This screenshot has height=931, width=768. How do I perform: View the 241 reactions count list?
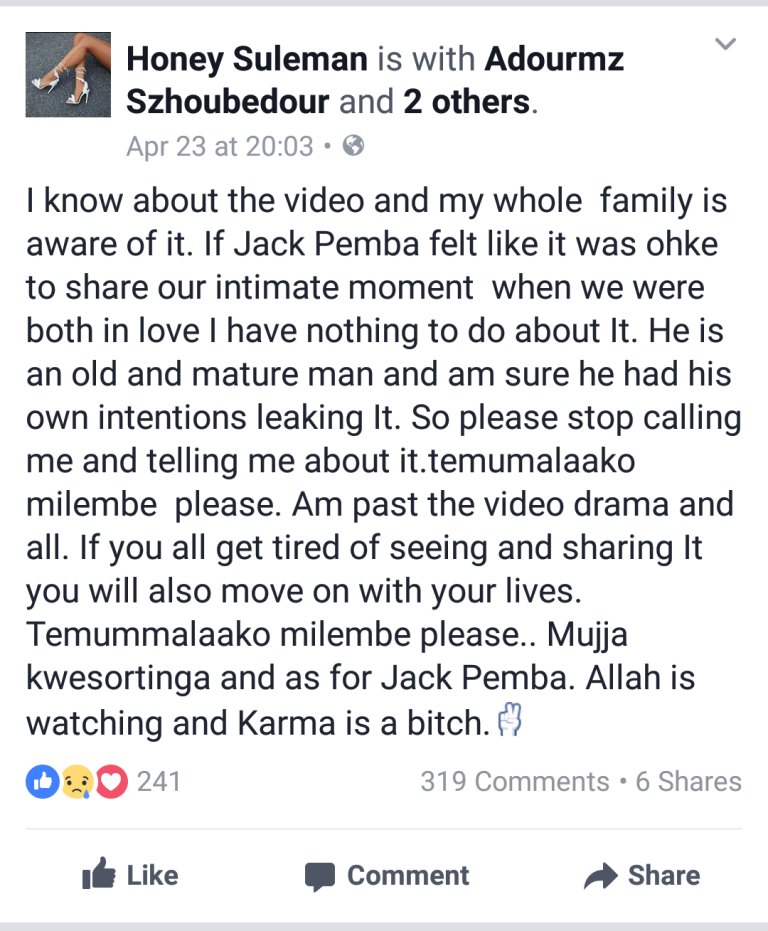[159, 781]
